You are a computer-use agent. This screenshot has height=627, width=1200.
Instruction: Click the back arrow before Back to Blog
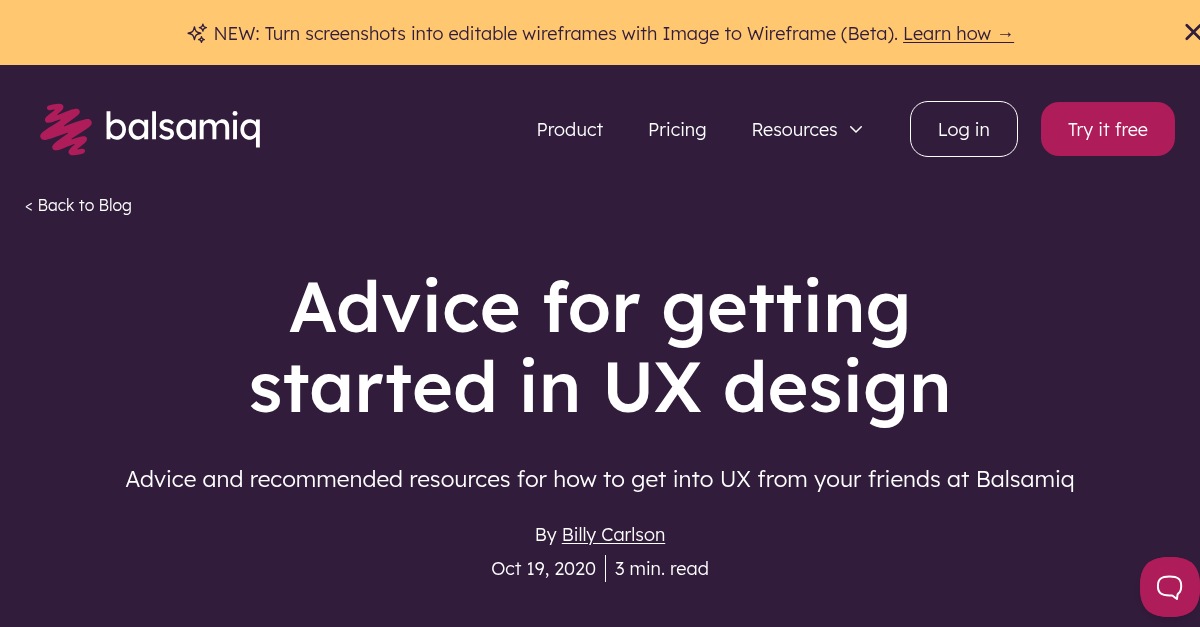coord(28,205)
